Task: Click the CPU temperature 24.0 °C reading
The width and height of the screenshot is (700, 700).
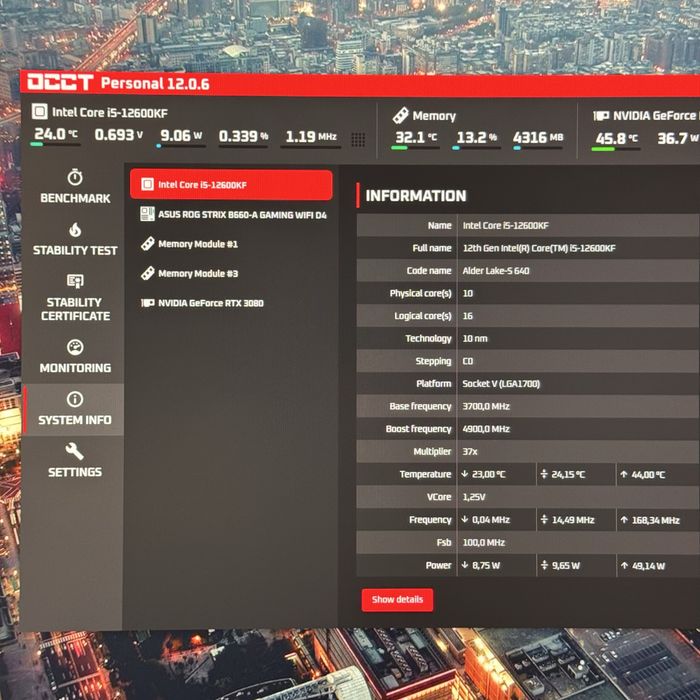Action: pyautogui.click(x=56, y=133)
